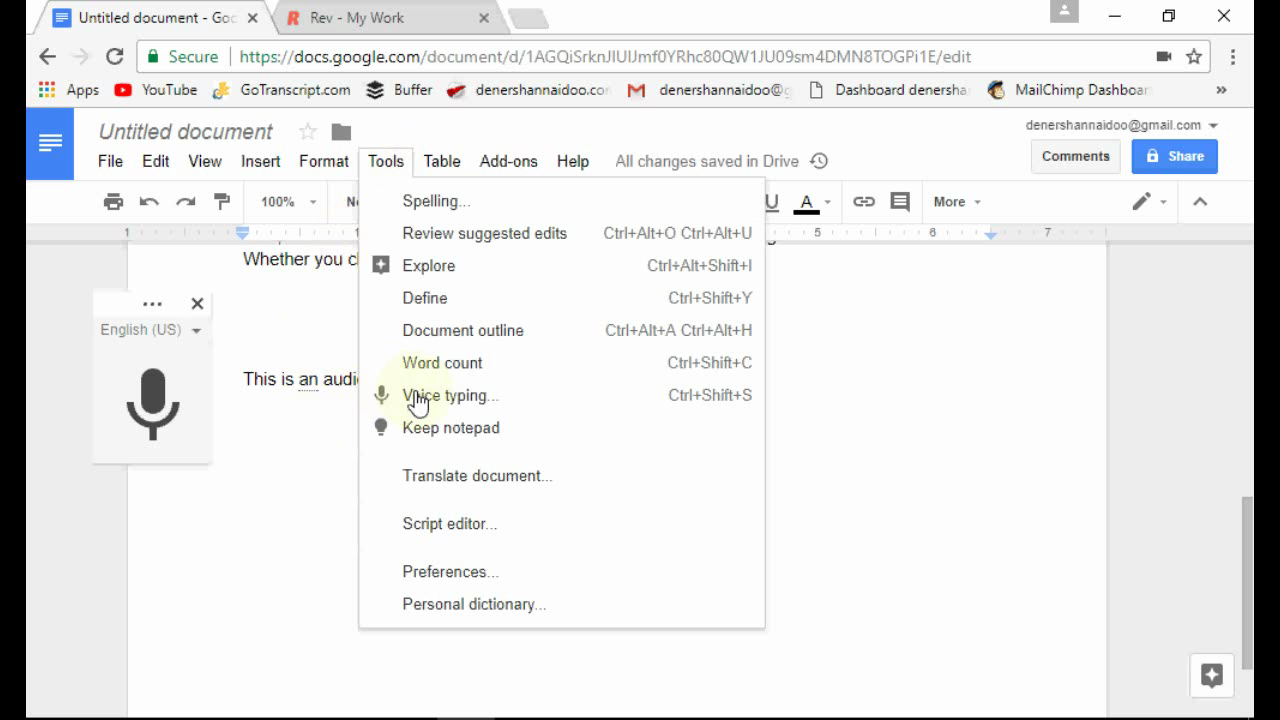Click the Redo arrow
1280x720 pixels.
tap(185, 202)
